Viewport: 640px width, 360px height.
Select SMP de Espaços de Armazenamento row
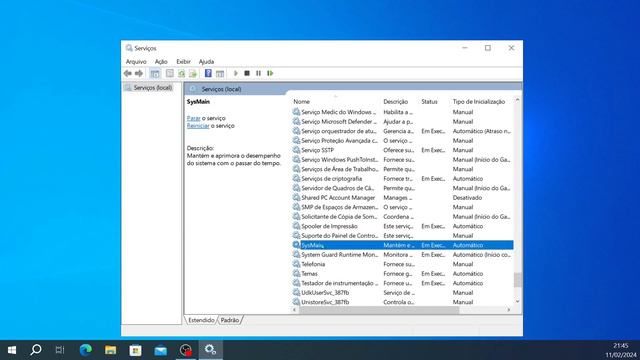[x=402, y=207]
